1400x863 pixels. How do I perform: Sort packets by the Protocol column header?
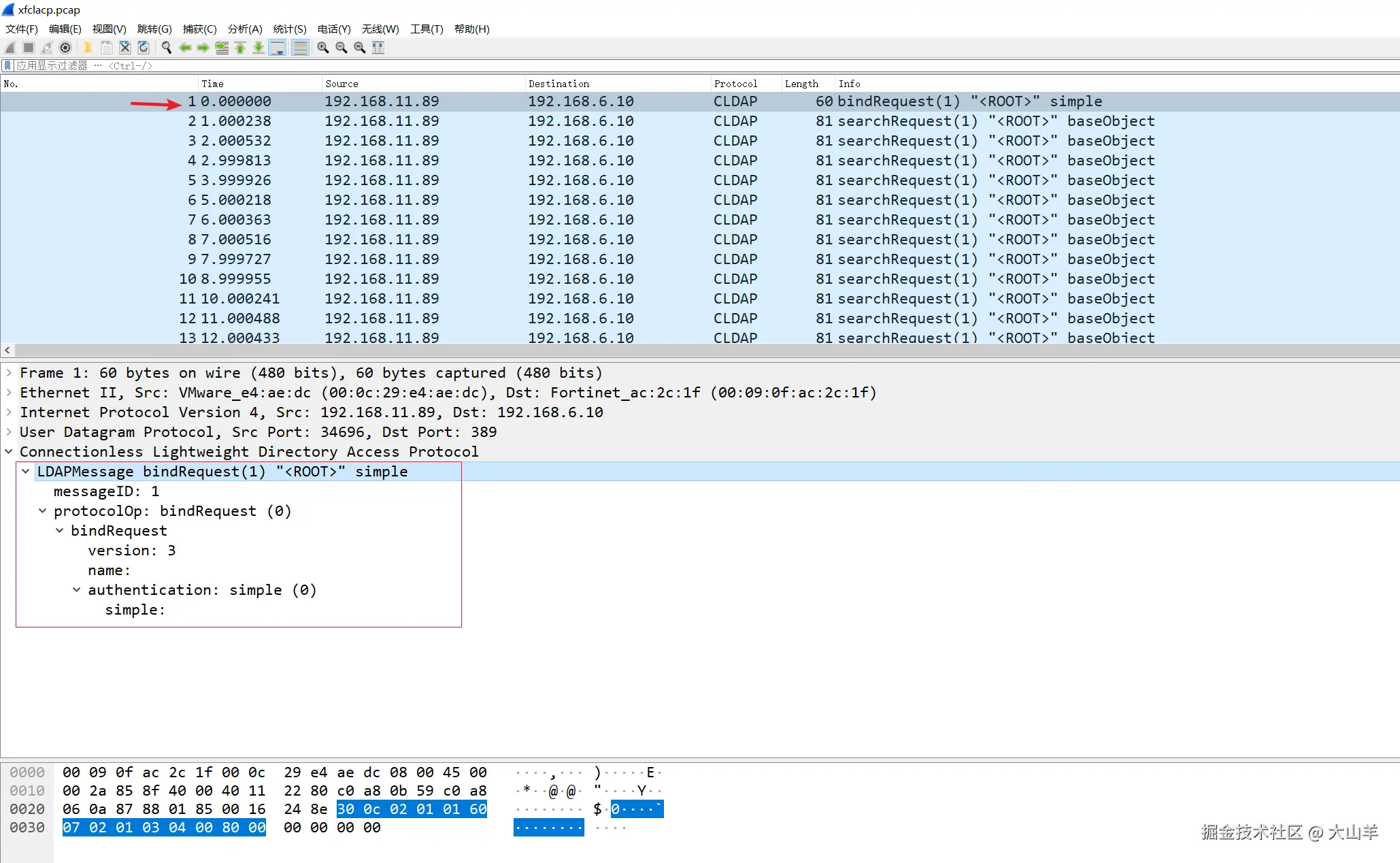coord(735,84)
